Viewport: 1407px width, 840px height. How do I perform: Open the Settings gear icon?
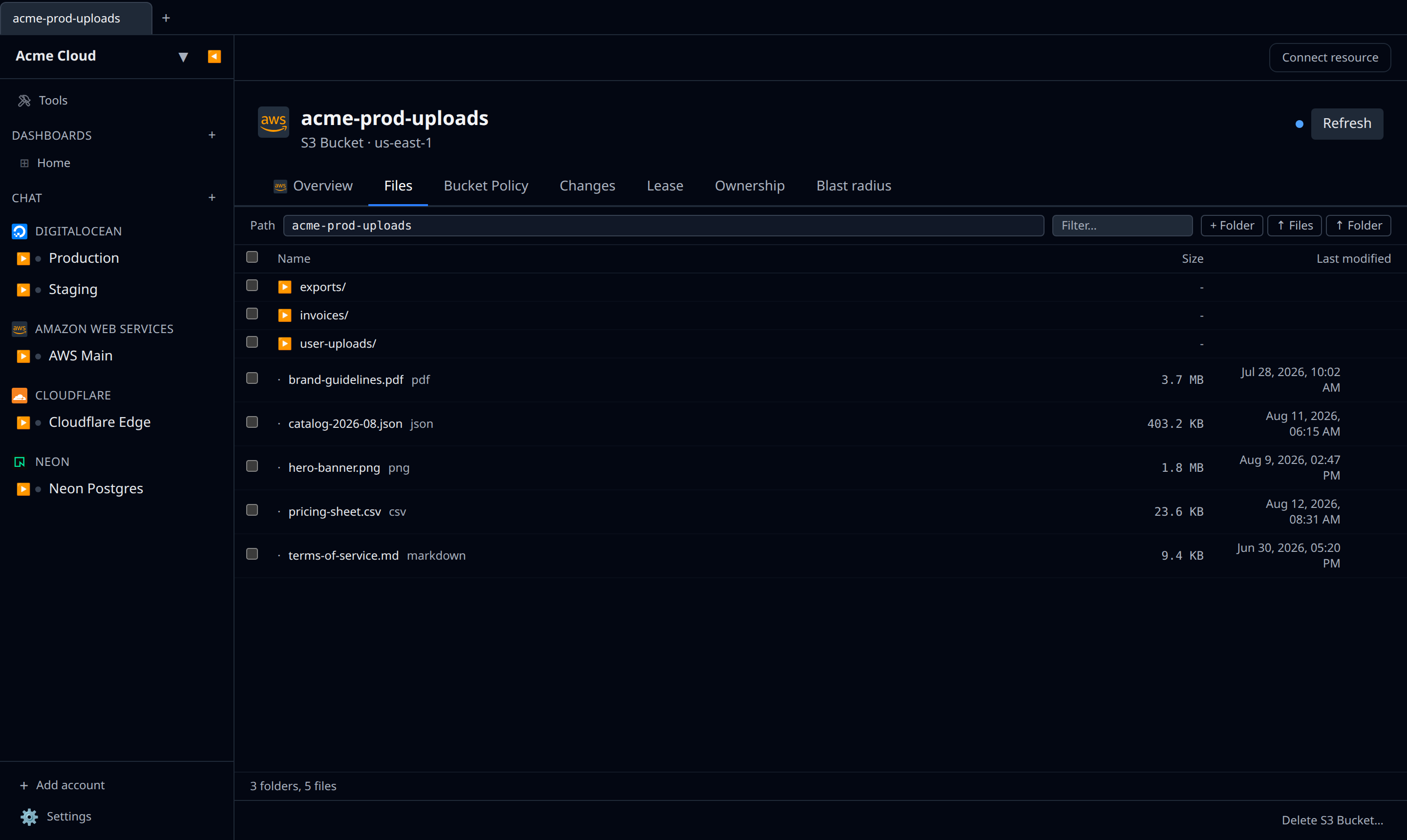coord(29,817)
